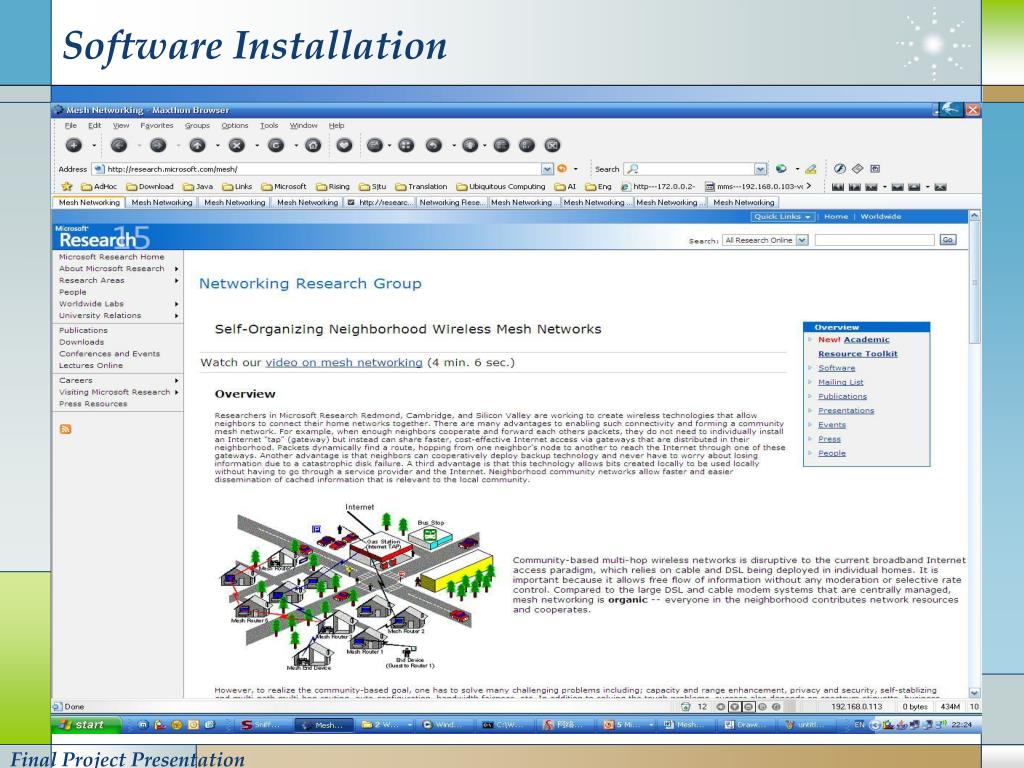The height and width of the screenshot is (768, 1024).
Task: Click the page scrollbar down arrow
Action: pyautogui.click(x=974, y=693)
